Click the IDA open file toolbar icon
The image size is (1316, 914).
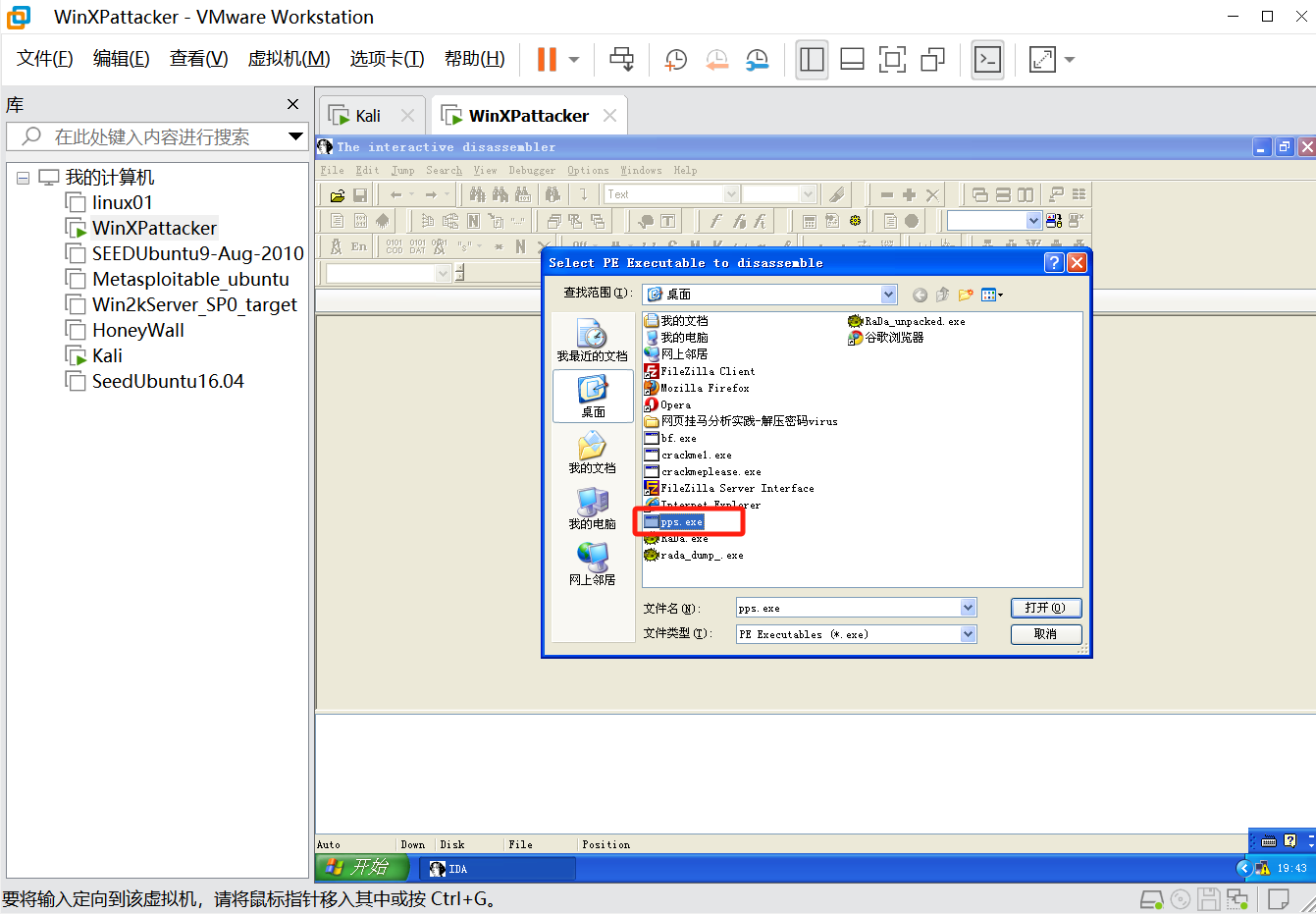click(337, 194)
